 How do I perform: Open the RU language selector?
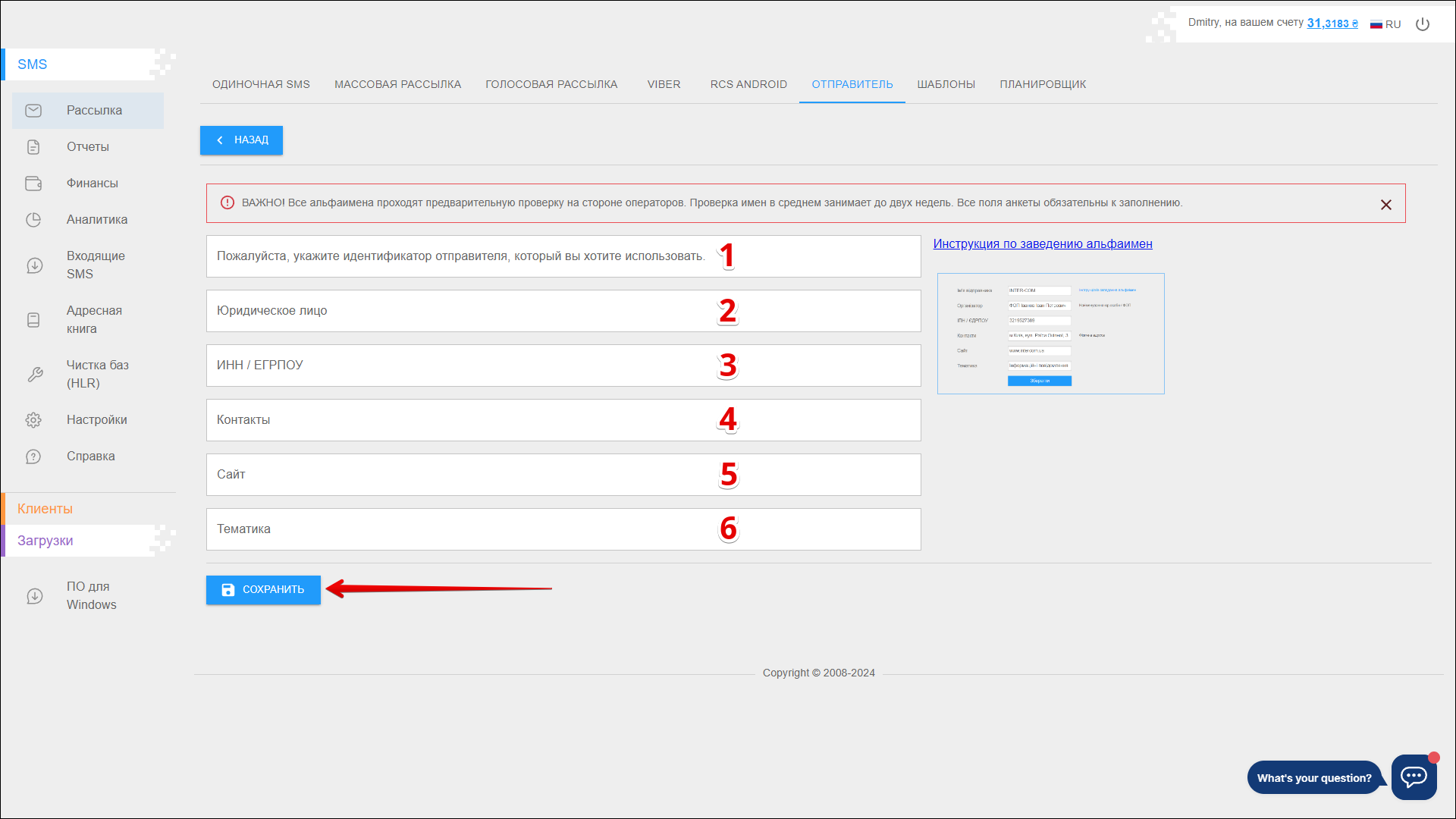pyautogui.click(x=1385, y=24)
